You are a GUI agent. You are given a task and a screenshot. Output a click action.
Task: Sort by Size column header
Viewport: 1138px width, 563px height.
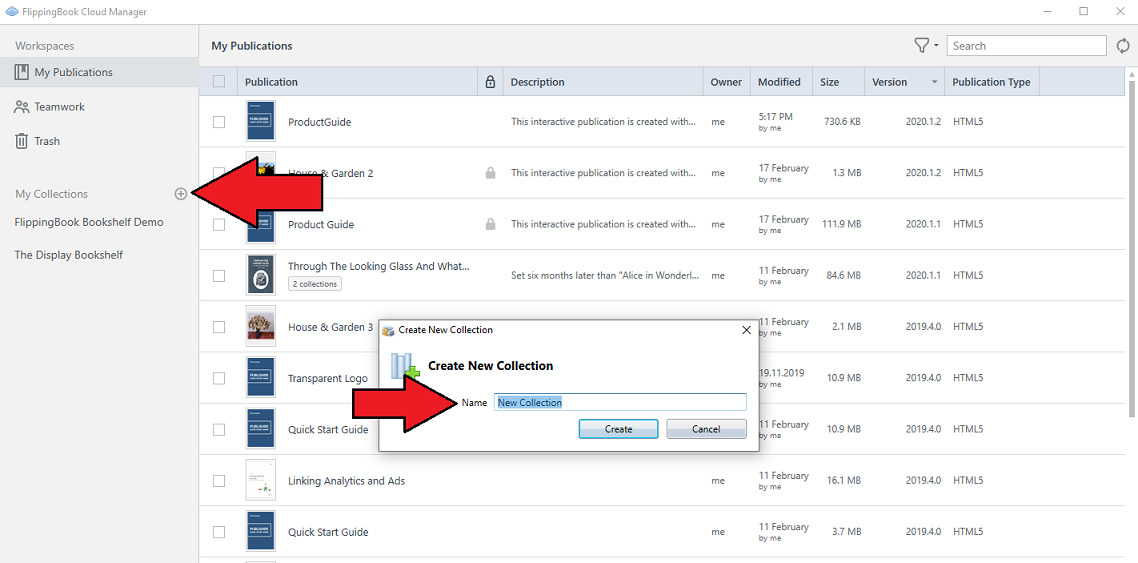point(838,82)
